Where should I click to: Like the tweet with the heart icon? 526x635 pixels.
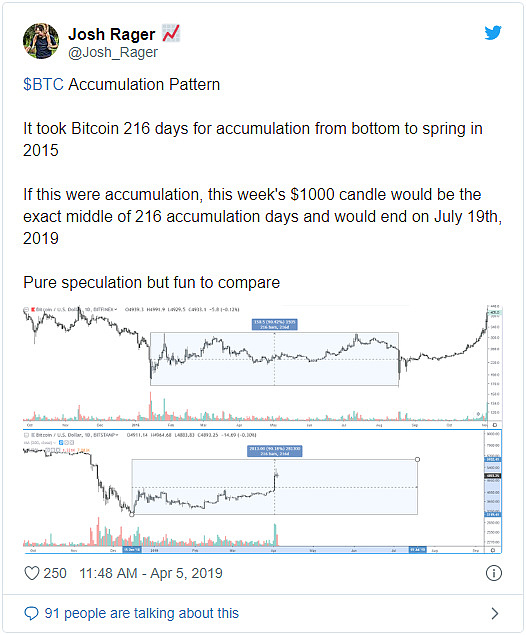[32, 573]
